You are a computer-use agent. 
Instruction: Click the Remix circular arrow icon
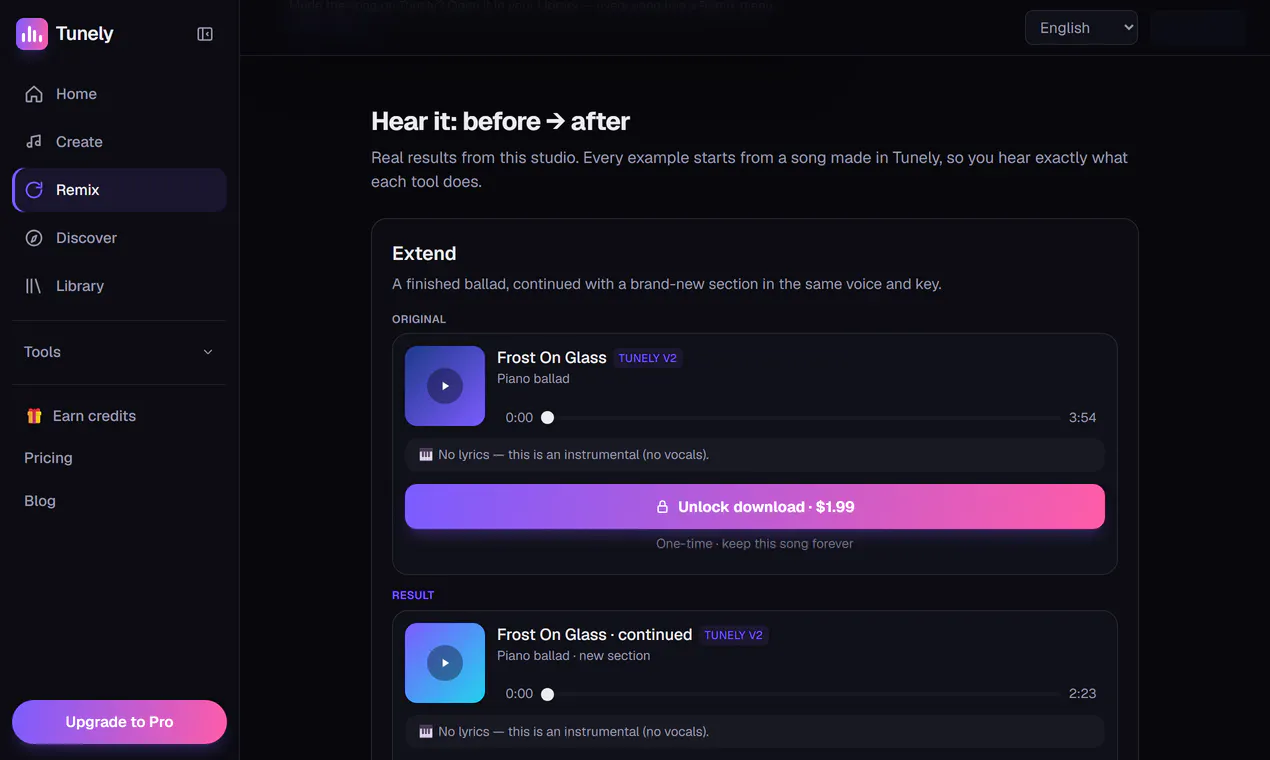point(34,190)
